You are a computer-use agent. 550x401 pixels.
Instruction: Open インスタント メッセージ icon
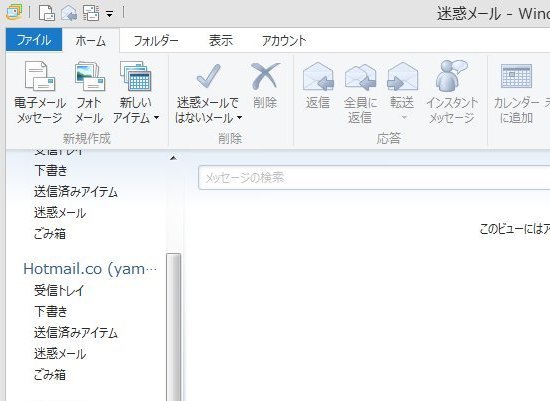[x=452, y=75]
